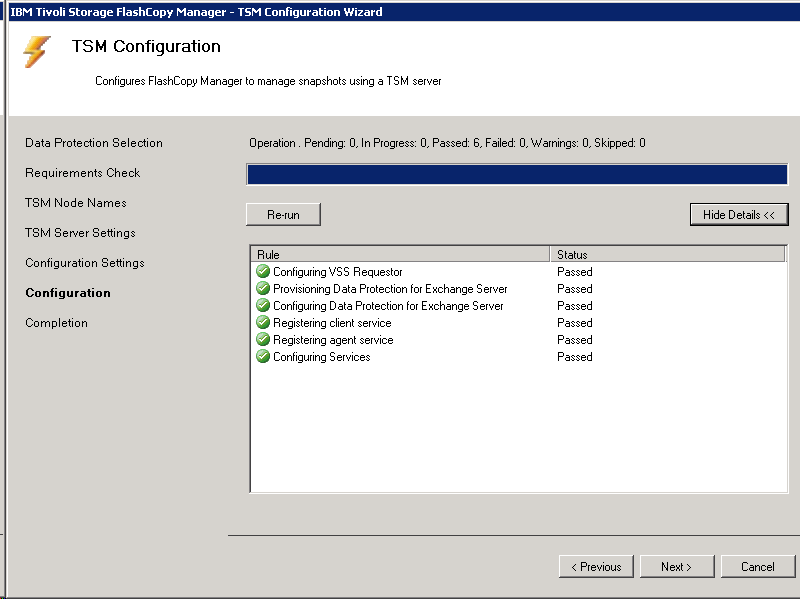Click green check icon for Provisioning Data Protection
The height and width of the screenshot is (599, 800).
pos(263,289)
